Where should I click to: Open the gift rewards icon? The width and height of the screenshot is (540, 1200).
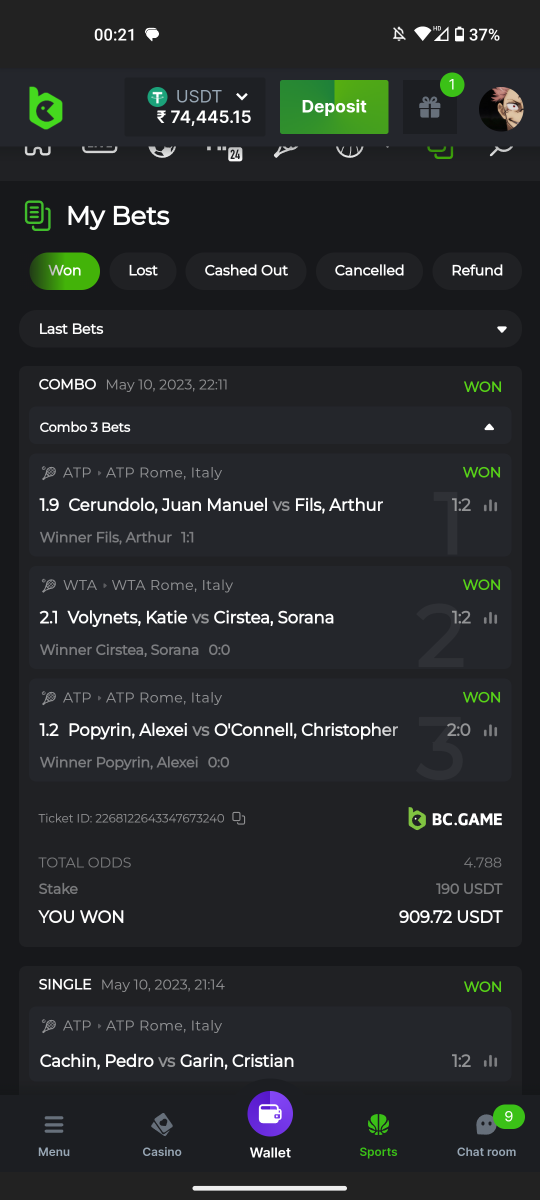coord(430,107)
